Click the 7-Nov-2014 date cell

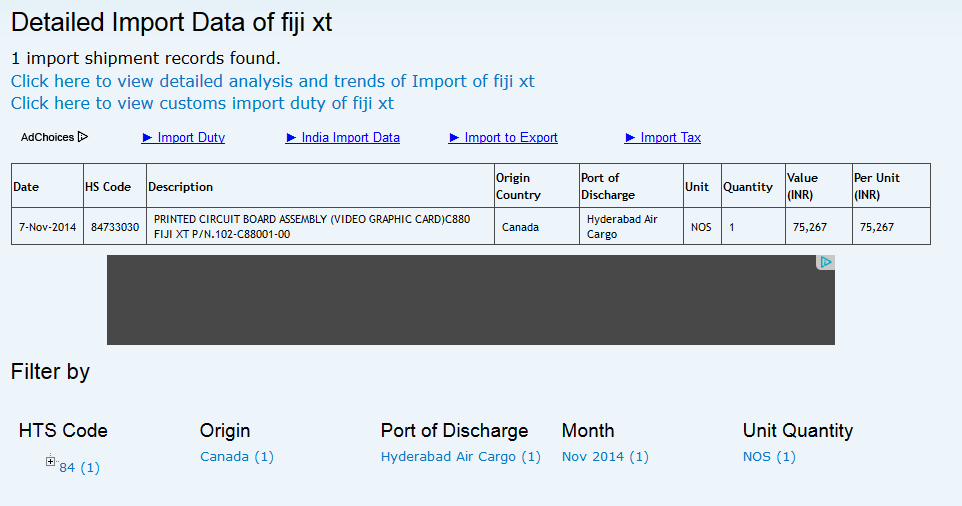click(x=47, y=227)
